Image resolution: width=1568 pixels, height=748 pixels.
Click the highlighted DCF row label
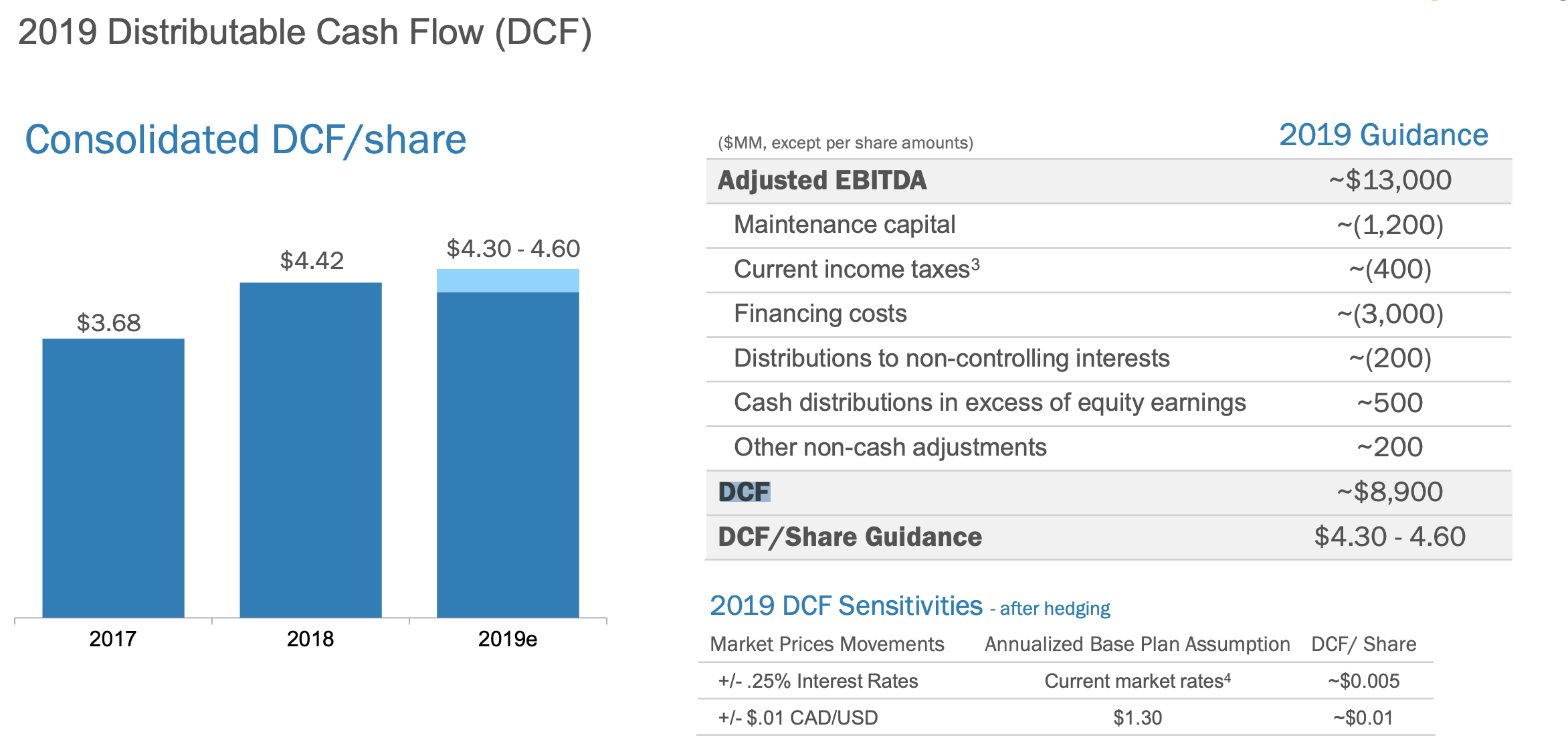(744, 492)
